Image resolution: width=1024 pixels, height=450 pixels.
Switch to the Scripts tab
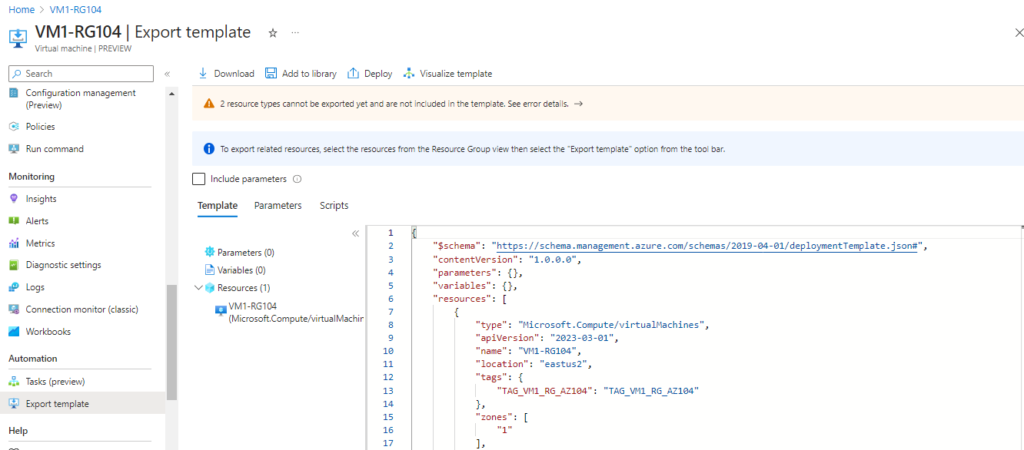coord(334,205)
